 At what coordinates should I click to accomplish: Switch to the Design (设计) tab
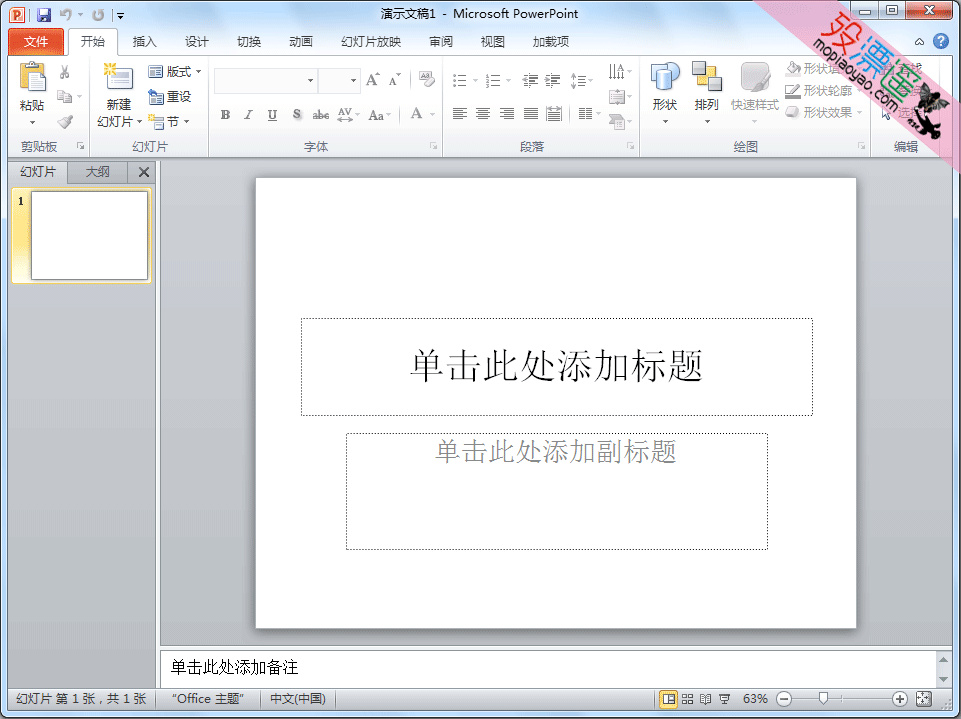(197, 42)
